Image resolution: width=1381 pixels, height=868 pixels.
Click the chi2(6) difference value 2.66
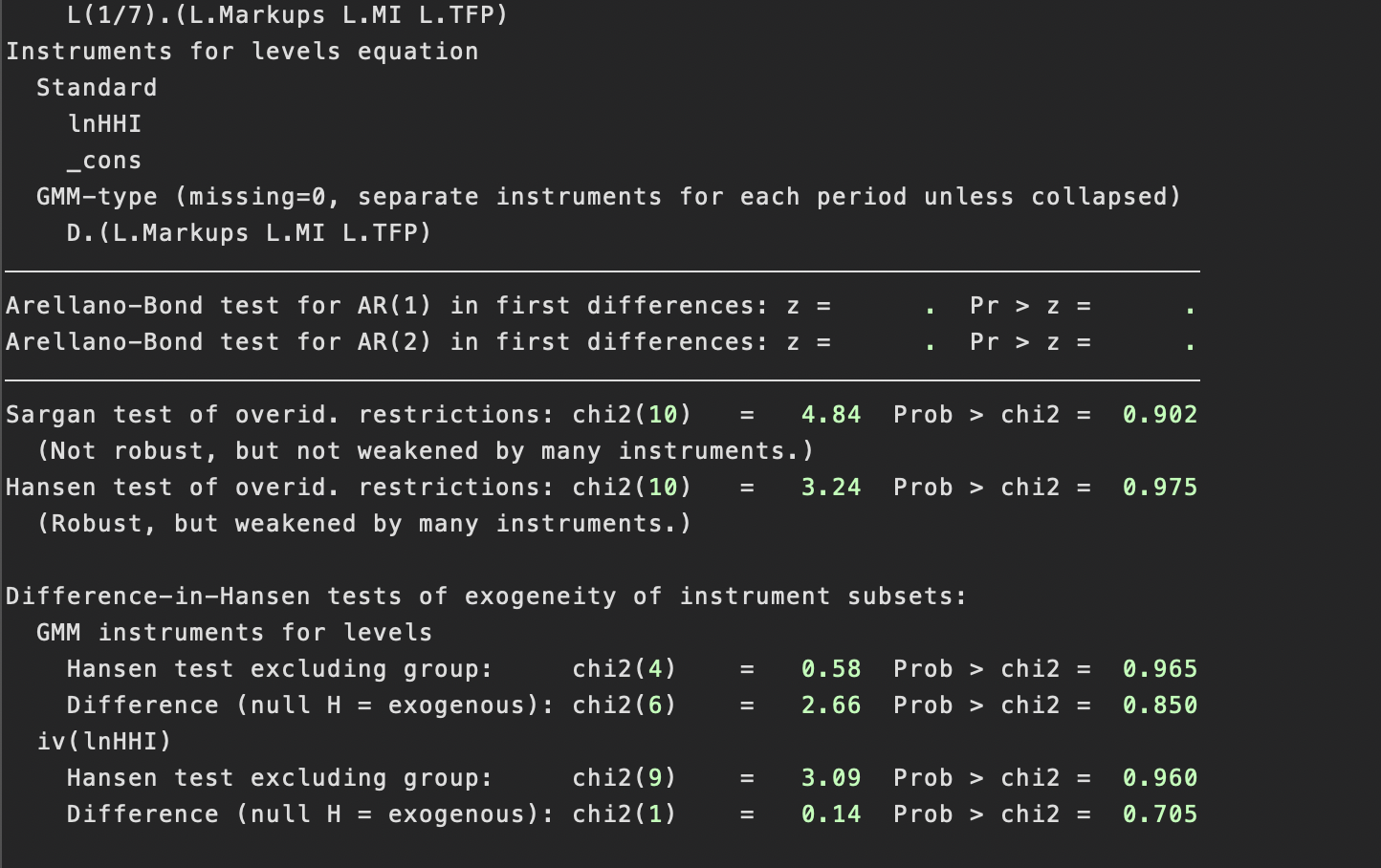[830, 705]
